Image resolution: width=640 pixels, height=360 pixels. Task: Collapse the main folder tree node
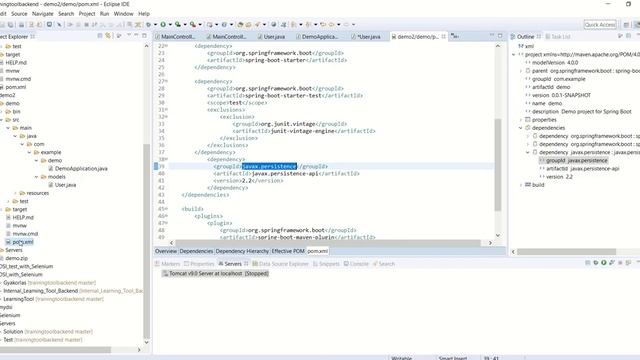point(8,128)
